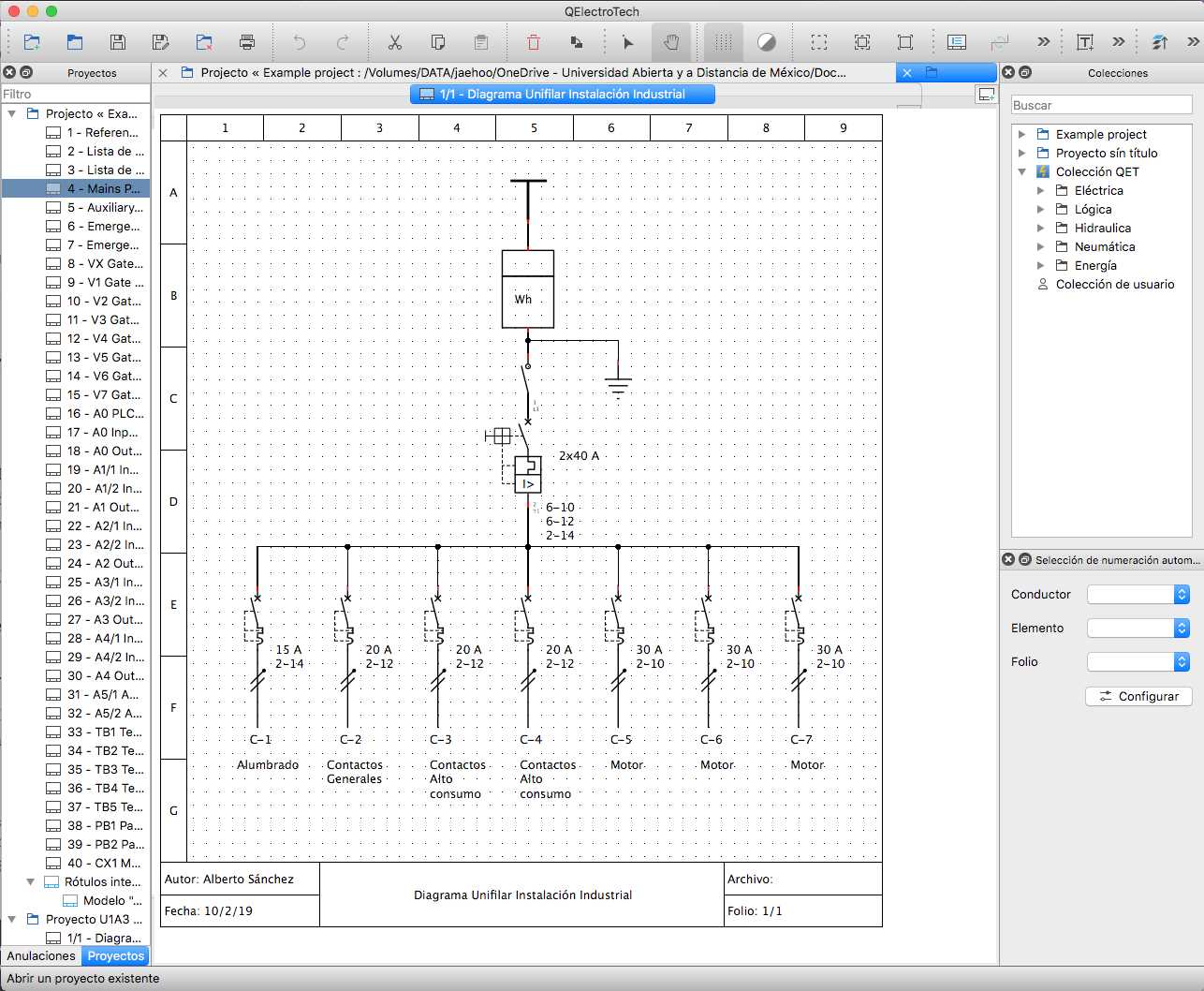Switch to the Proyectos bottom tab
This screenshot has width=1204, height=991.
click(116, 955)
